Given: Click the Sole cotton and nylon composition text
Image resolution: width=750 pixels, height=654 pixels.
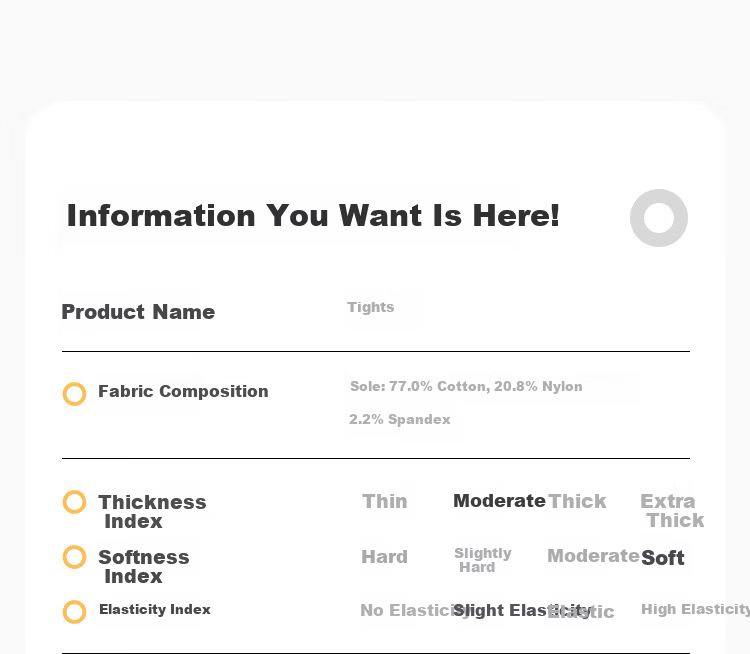Looking at the screenshot, I should click(x=466, y=386).
